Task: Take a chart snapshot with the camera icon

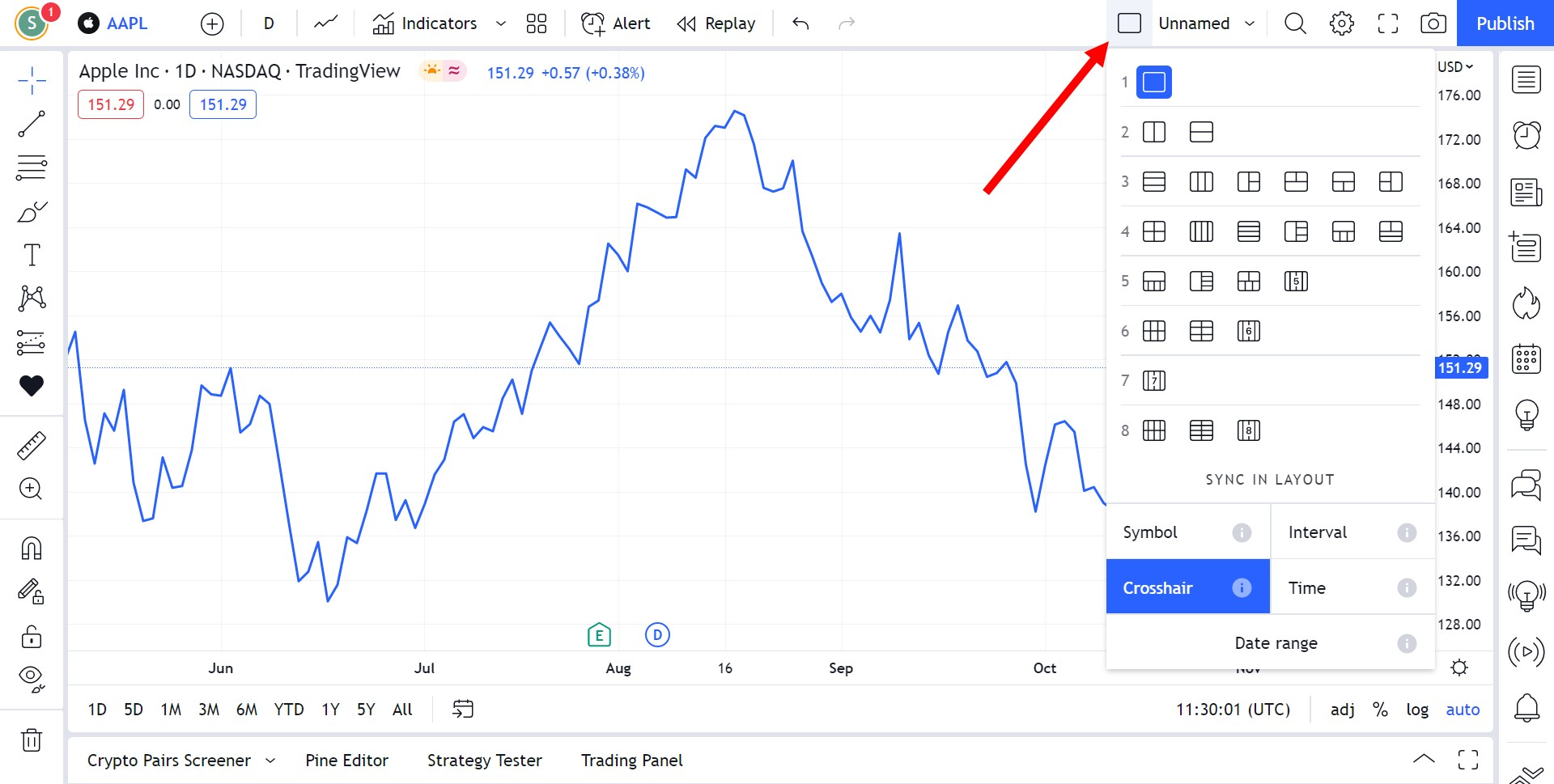Action: [x=1433, y=23]
